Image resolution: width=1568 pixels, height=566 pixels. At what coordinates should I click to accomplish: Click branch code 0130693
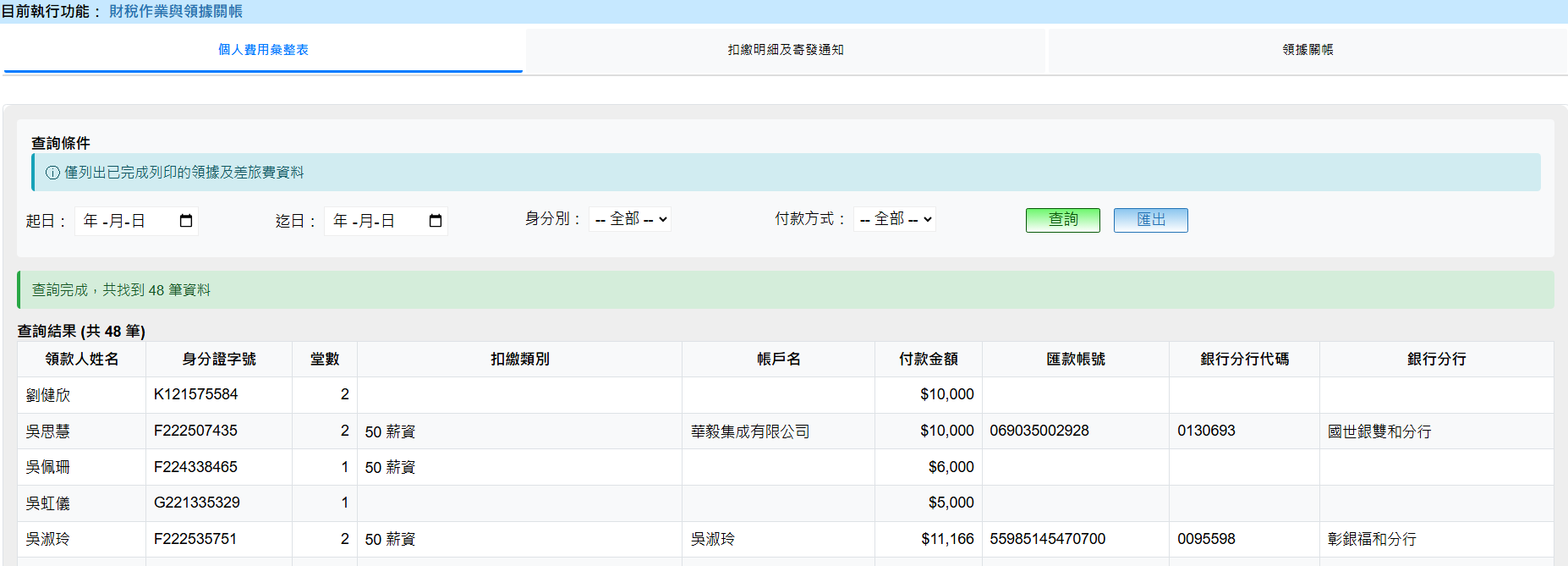pyautogui.click(x=1207, y=431)
